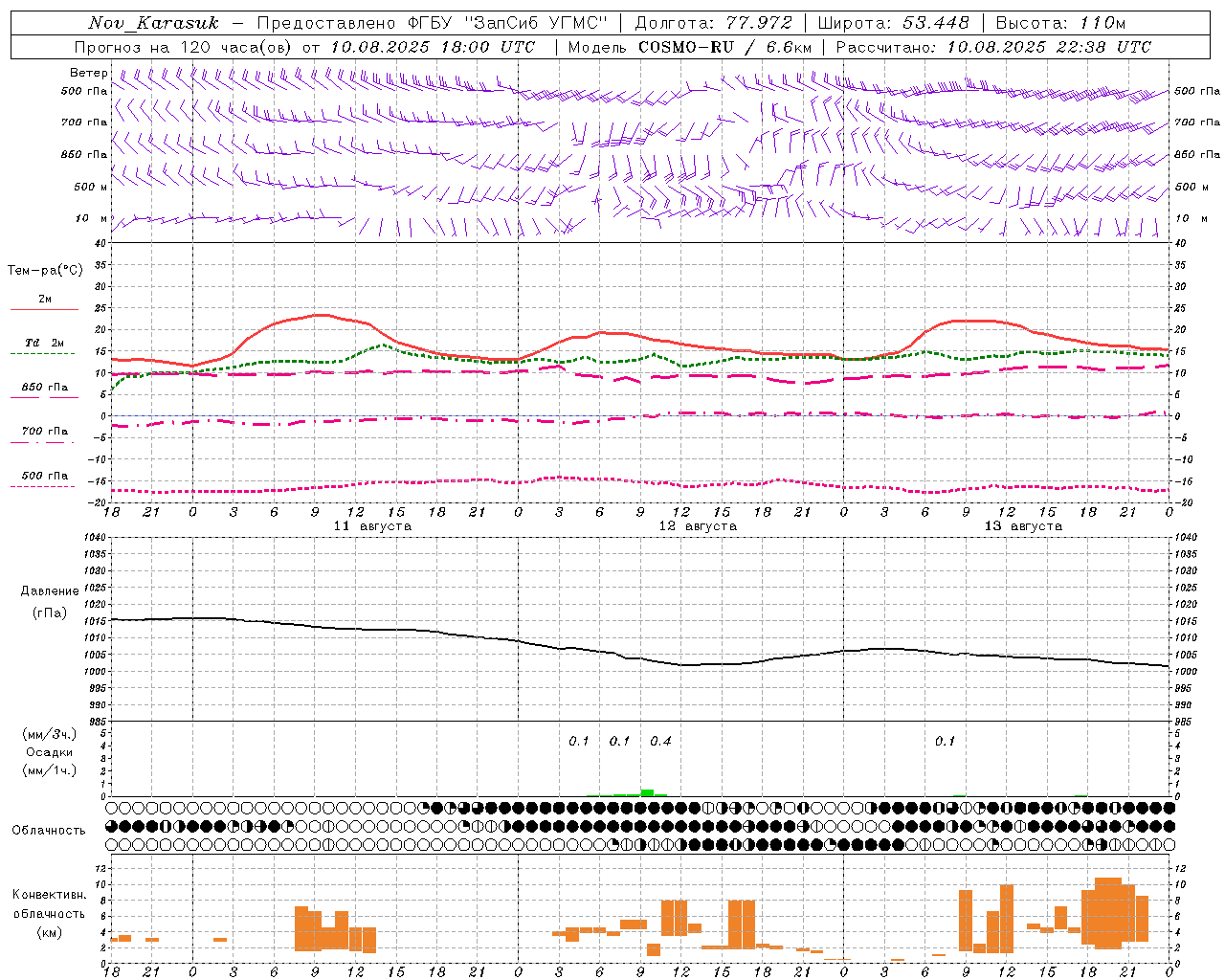The width and height of the screenshot is (1225, 980).
Task: Click the 'Td 2м' dew point legend entry
Action: click(x=44, y=343)
